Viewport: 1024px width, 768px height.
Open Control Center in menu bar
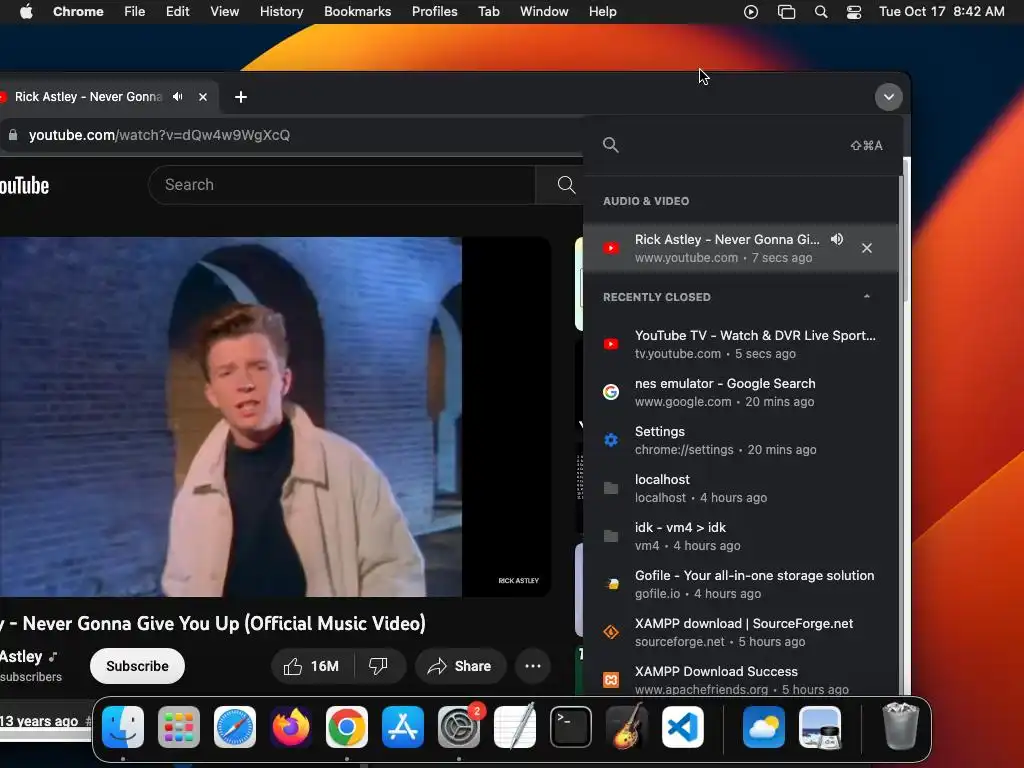854,12
